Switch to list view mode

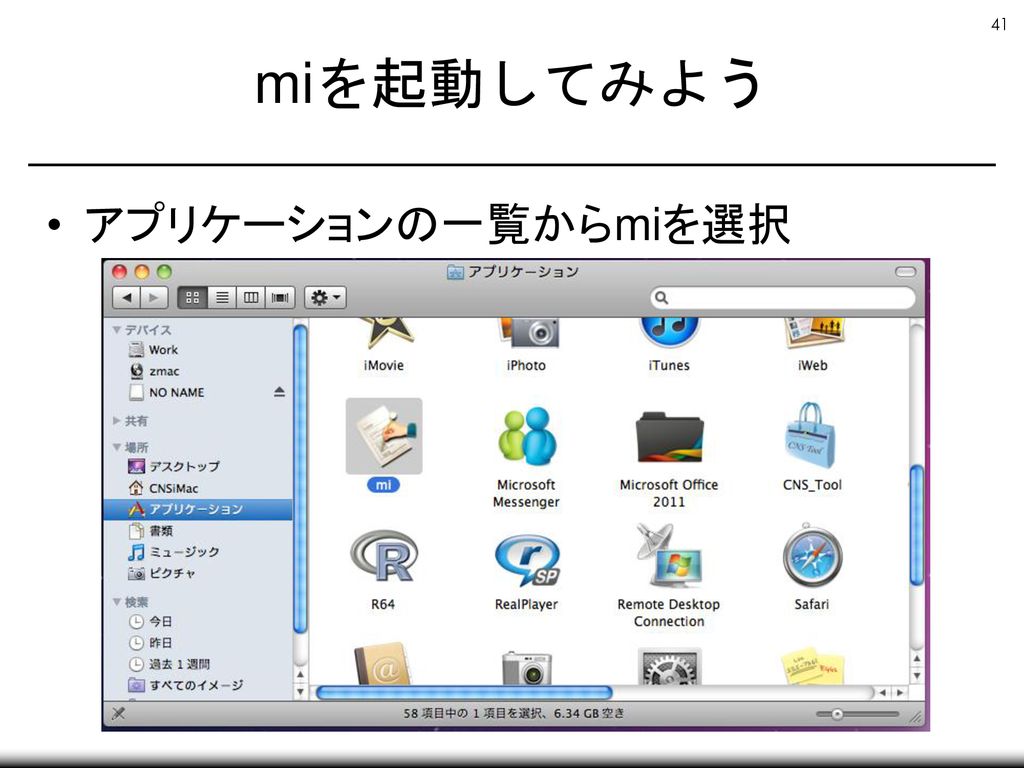click(x=222, y=298)
